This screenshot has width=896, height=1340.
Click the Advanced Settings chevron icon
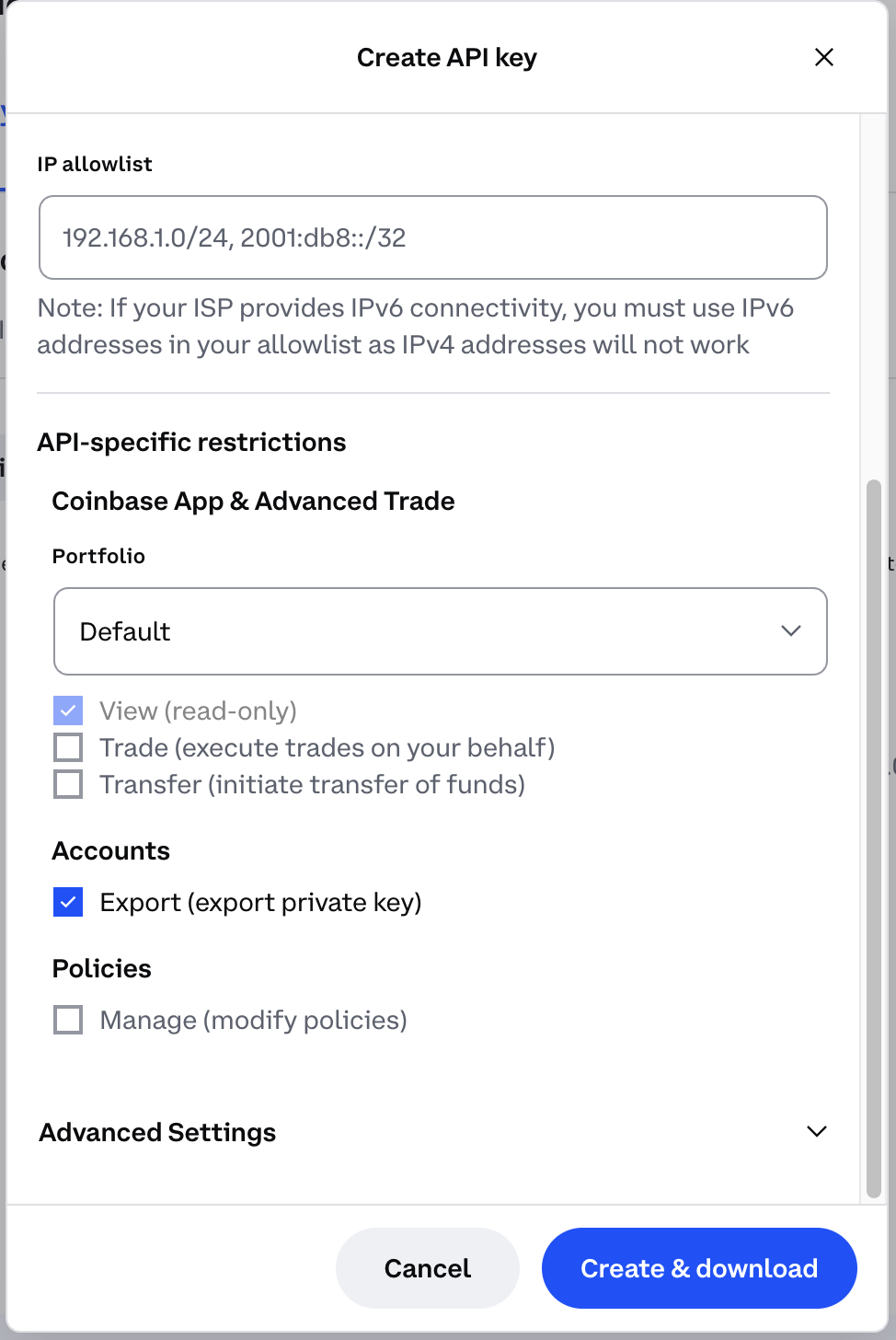(816, 1131)
